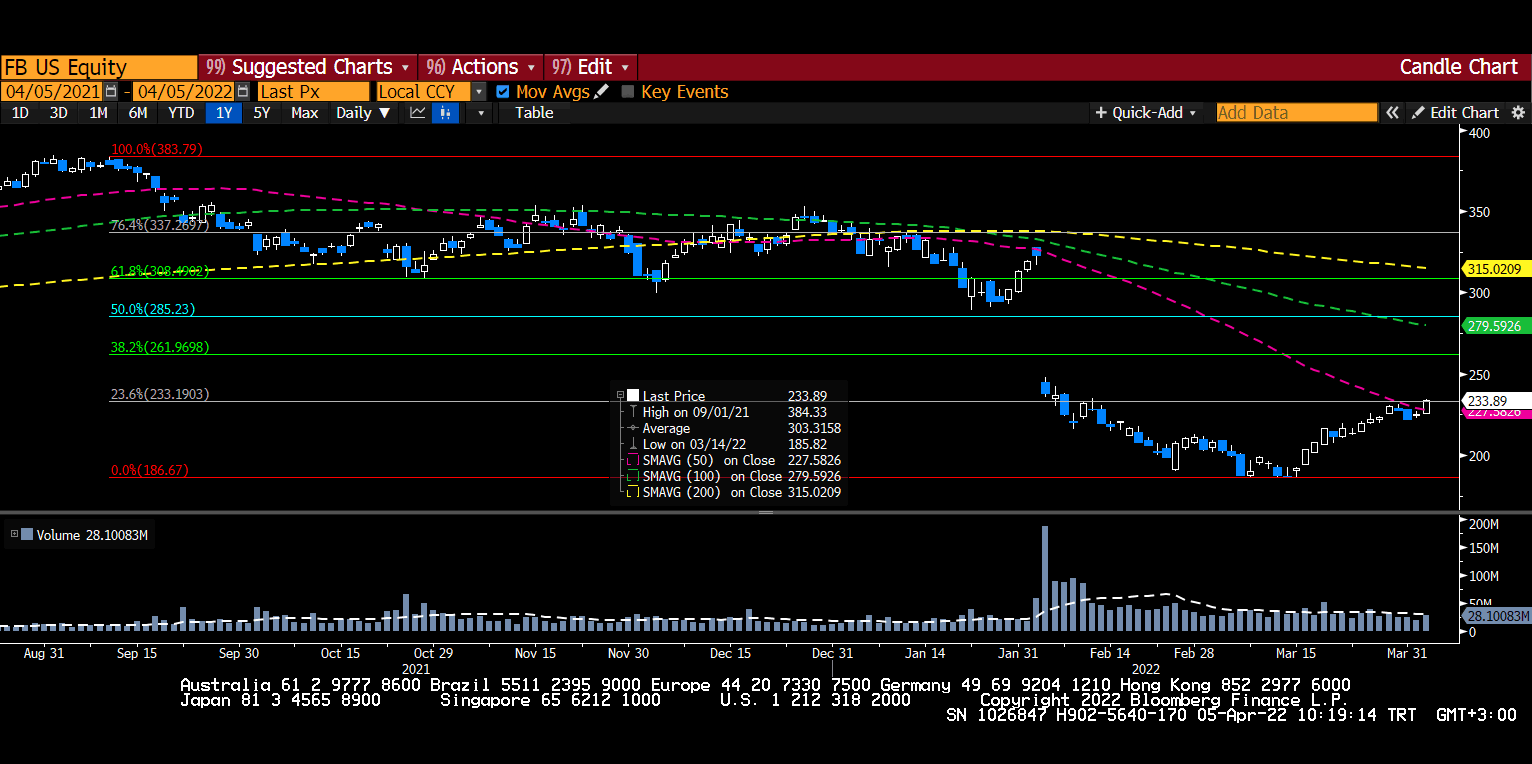This screenshot has width=1532, height=764.
Task: Select the 3D range tab
Action: (59, 113)
